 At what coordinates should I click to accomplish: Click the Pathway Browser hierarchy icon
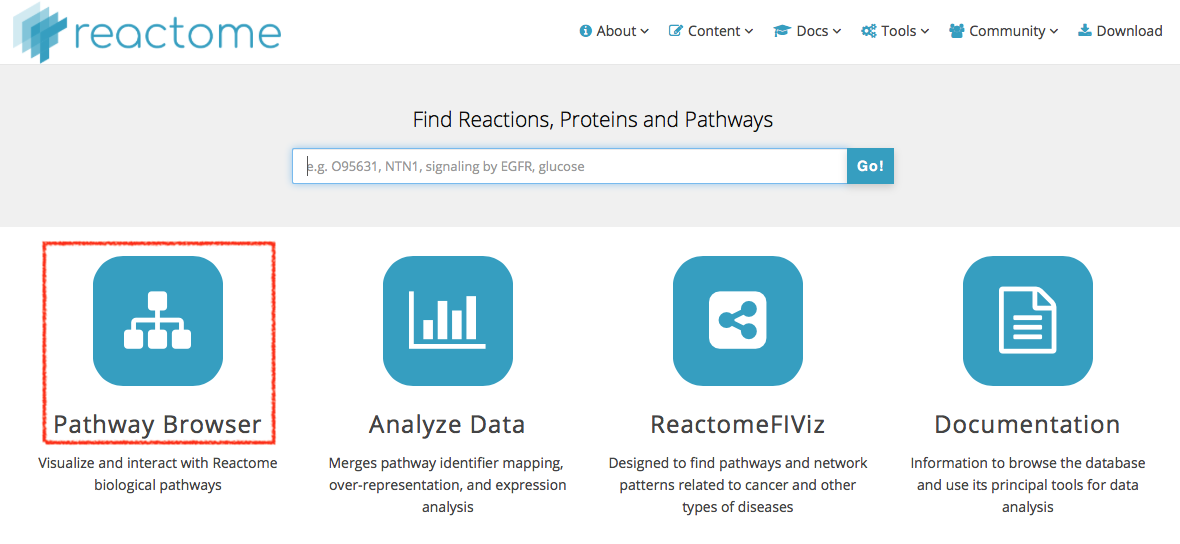[x=158, y=320]
